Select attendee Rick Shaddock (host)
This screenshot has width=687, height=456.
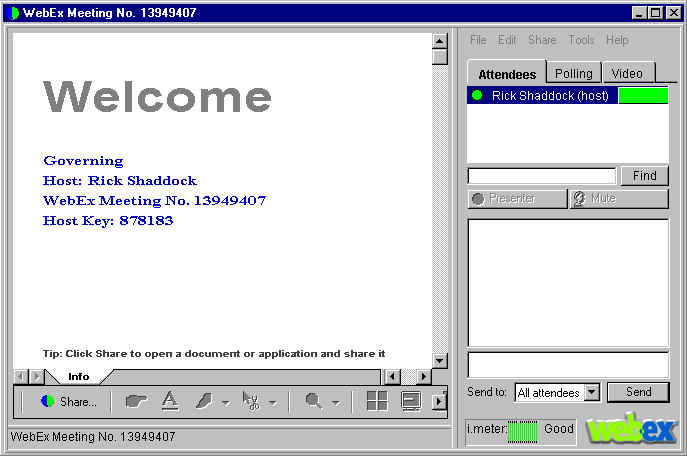567,95
